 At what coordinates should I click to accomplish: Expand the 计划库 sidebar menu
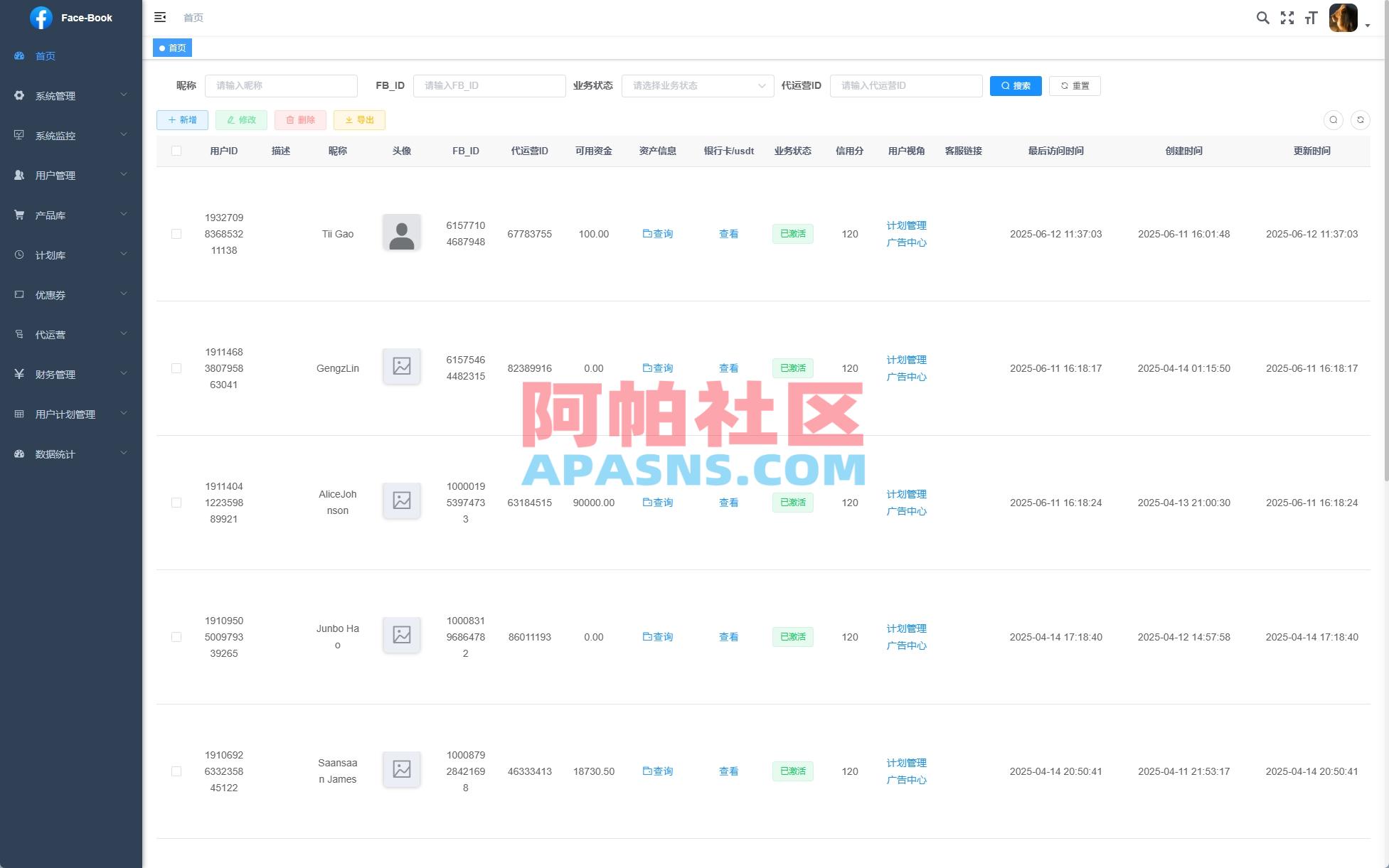point(71,255)
